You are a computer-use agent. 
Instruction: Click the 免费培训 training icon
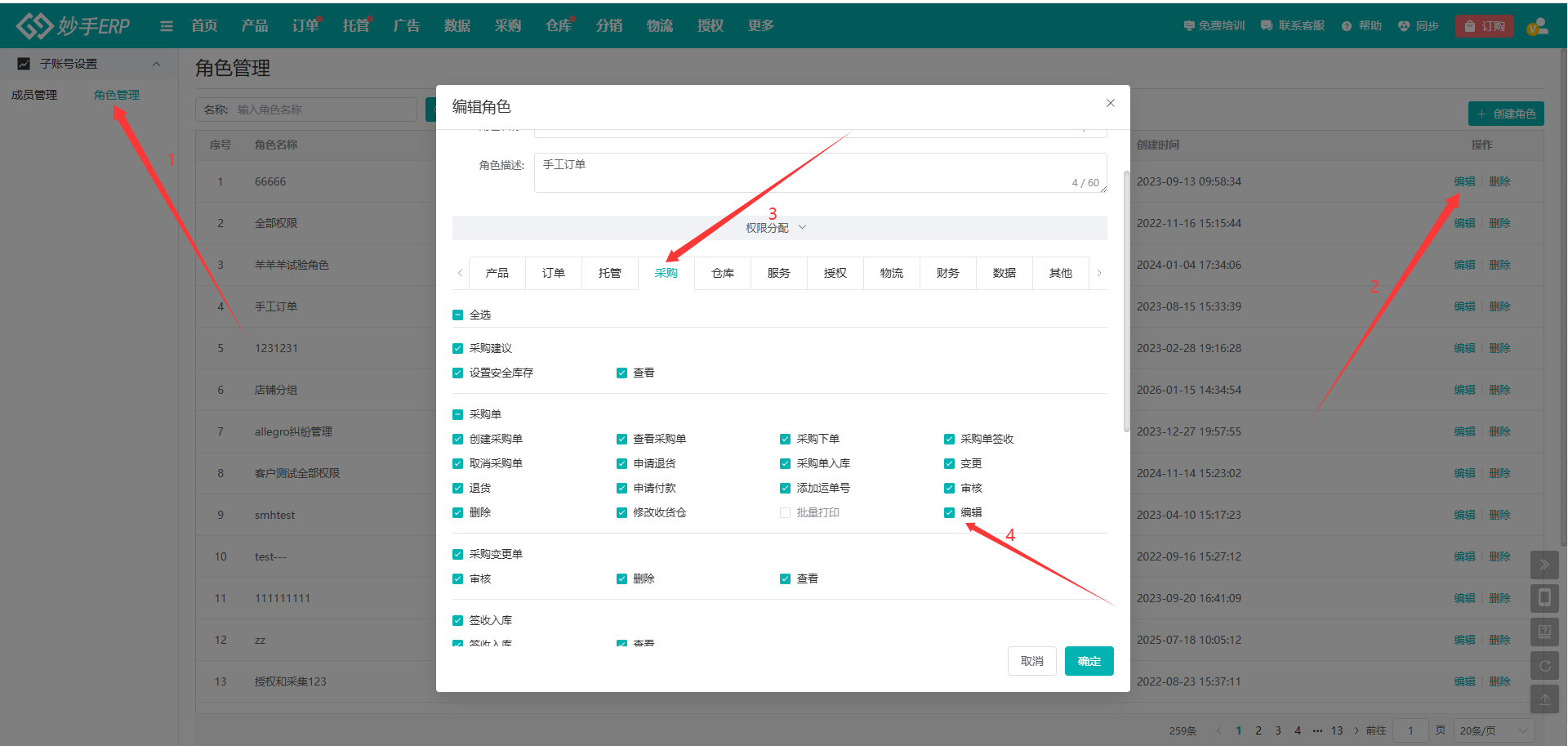(1188, 26)
